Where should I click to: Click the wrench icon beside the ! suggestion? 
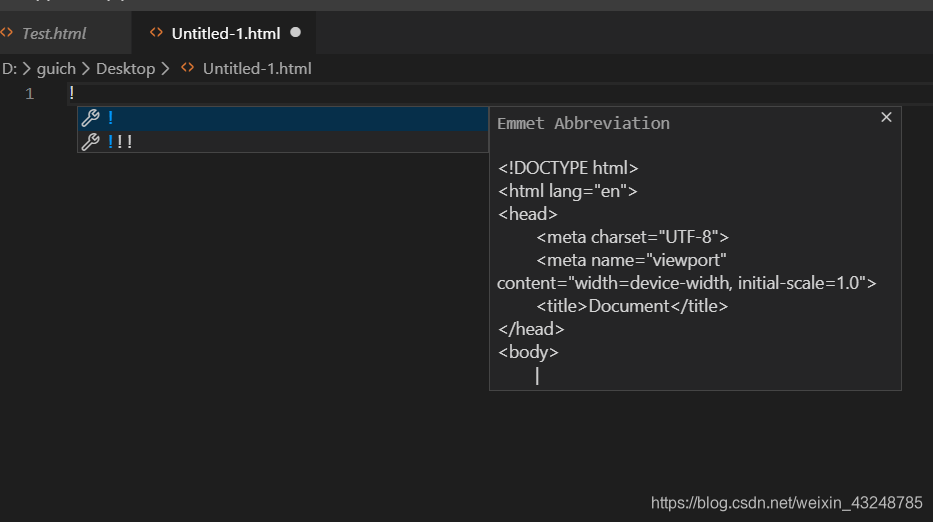[90, 118]
